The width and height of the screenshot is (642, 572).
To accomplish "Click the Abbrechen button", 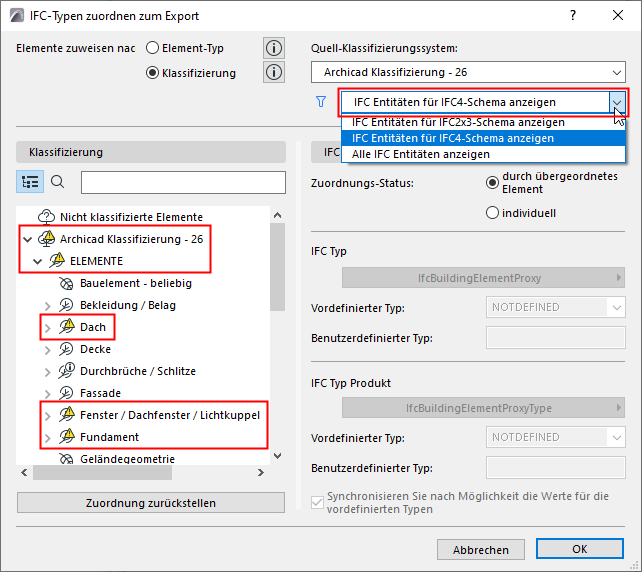I will tap(481, 549).
